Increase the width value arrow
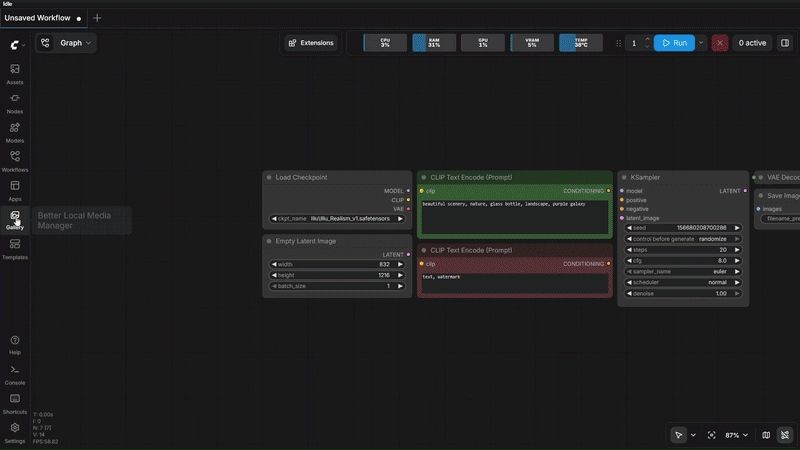The image size is (800, 450). [x=401, y=265]
